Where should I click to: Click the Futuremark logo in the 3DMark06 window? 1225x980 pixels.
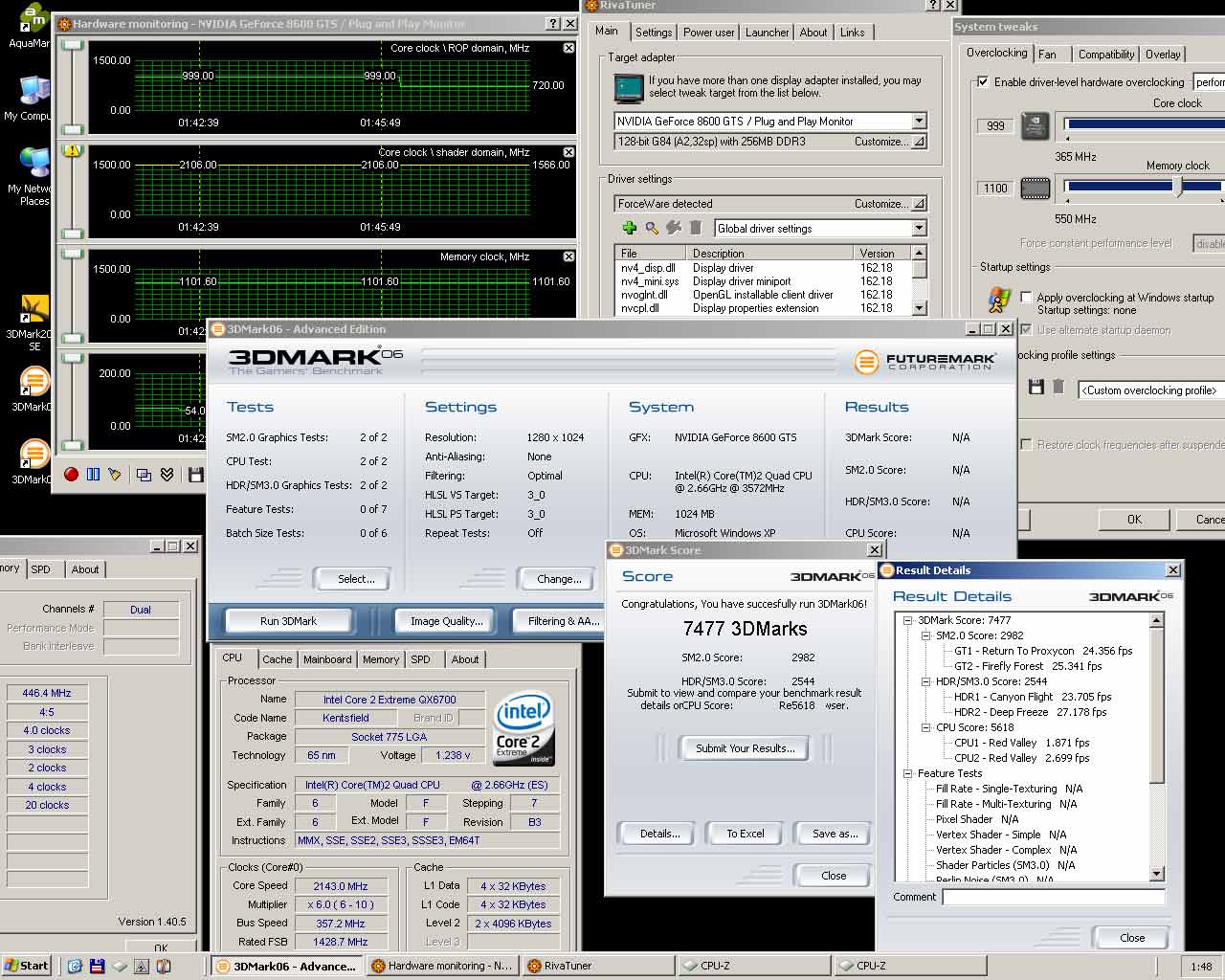click(924, 362)
